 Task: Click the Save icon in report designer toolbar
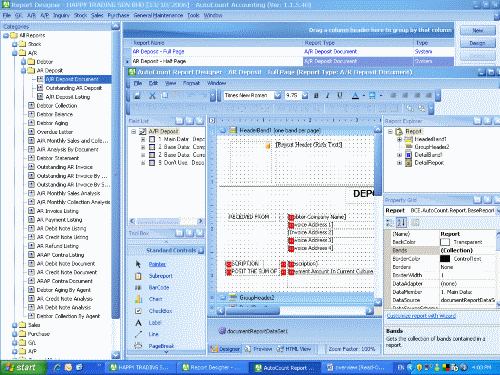tap(137, 96)
